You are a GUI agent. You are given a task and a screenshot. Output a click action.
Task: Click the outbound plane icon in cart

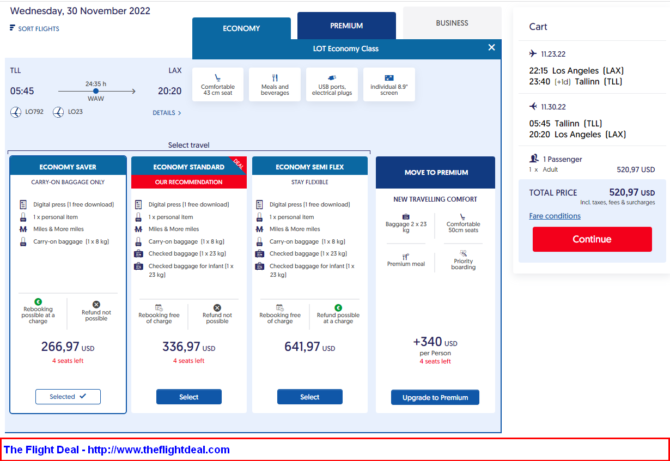533,53
